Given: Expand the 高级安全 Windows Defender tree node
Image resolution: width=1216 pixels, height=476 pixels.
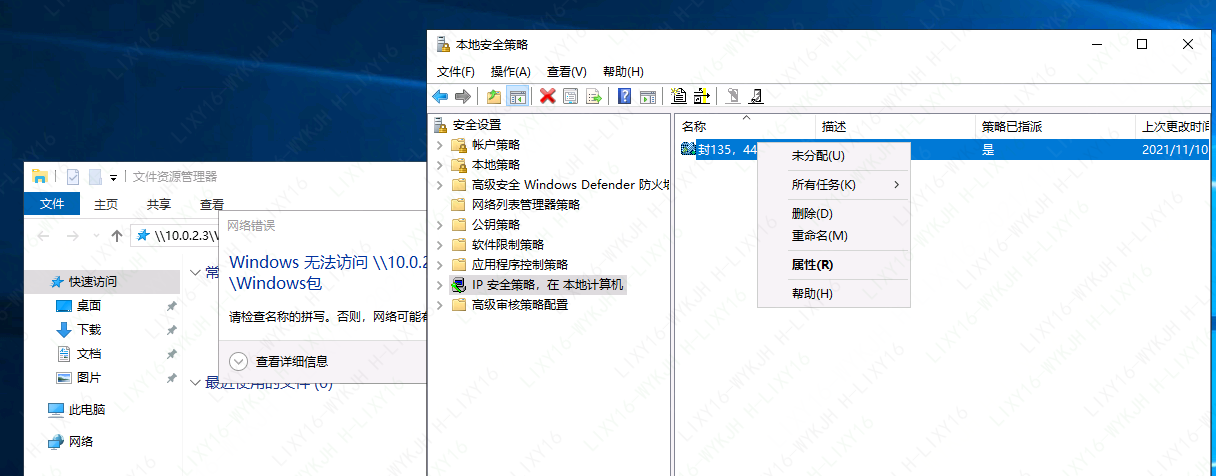Looking at the screenshot, I should coord(439,185).
